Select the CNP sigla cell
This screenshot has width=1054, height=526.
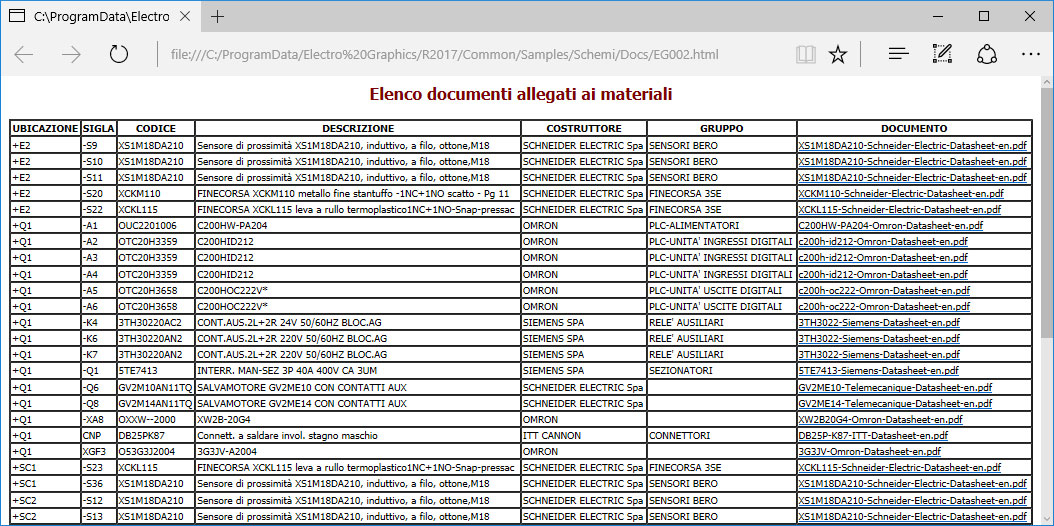click(x=98, y=435)
